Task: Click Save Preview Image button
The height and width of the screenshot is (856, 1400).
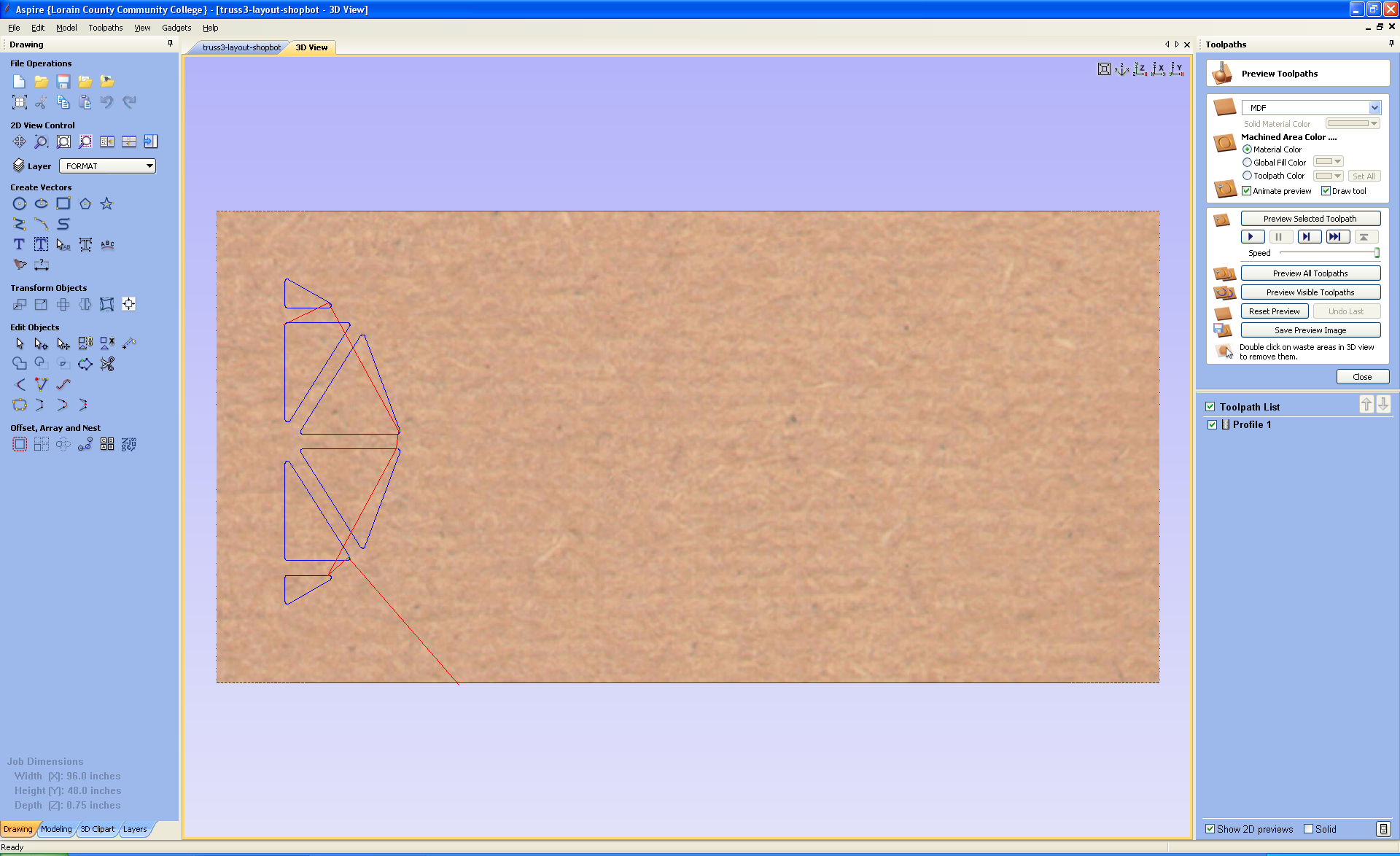Action: [x=1310, y=330]
